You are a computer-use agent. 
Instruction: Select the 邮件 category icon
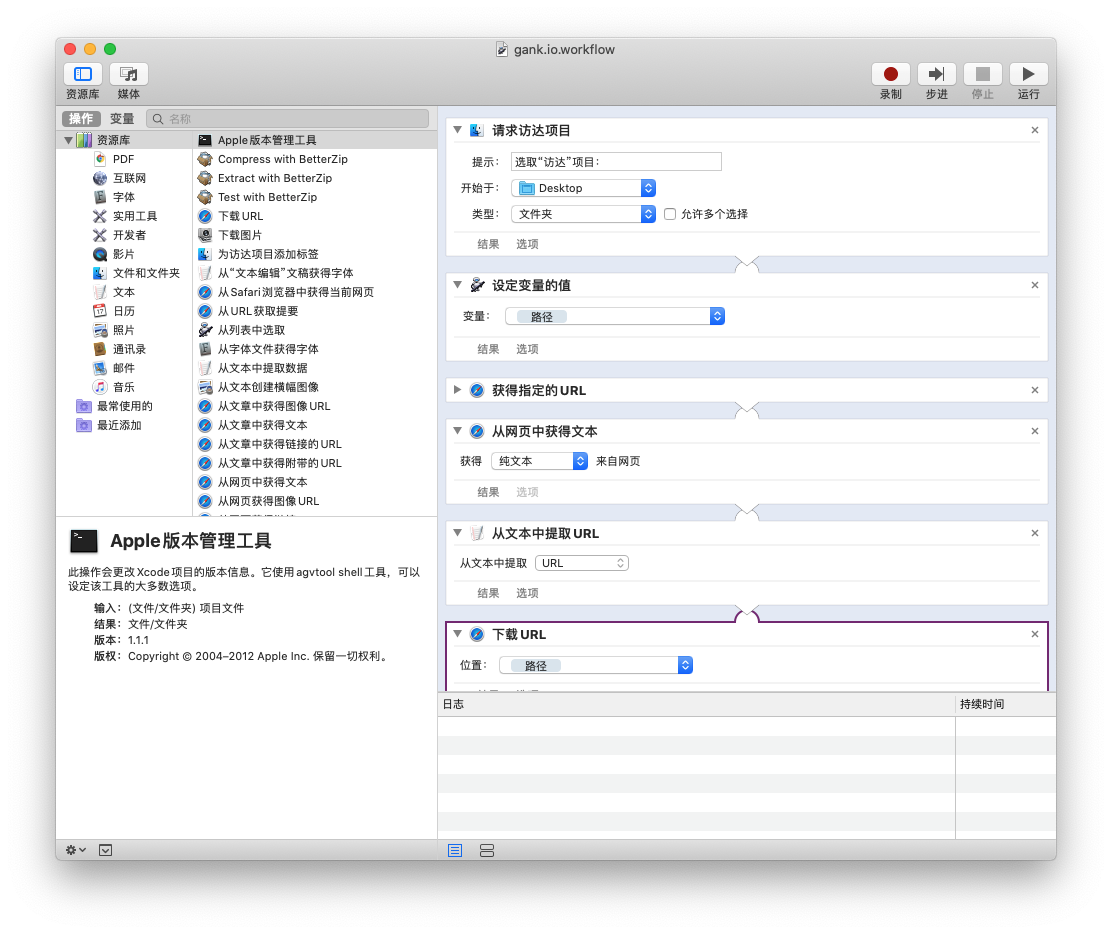(x=100, y=368)
